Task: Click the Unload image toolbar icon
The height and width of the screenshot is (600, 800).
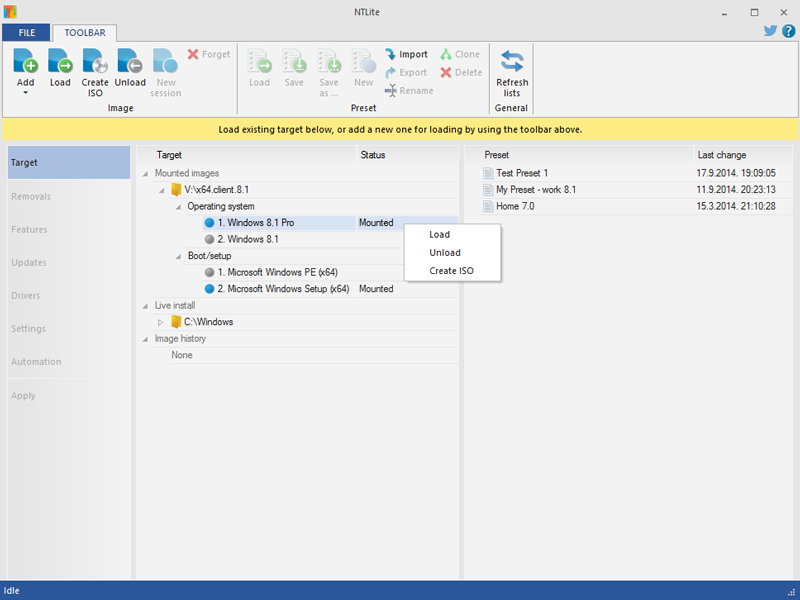Action: pyautogui.click(x=130, y=61)
